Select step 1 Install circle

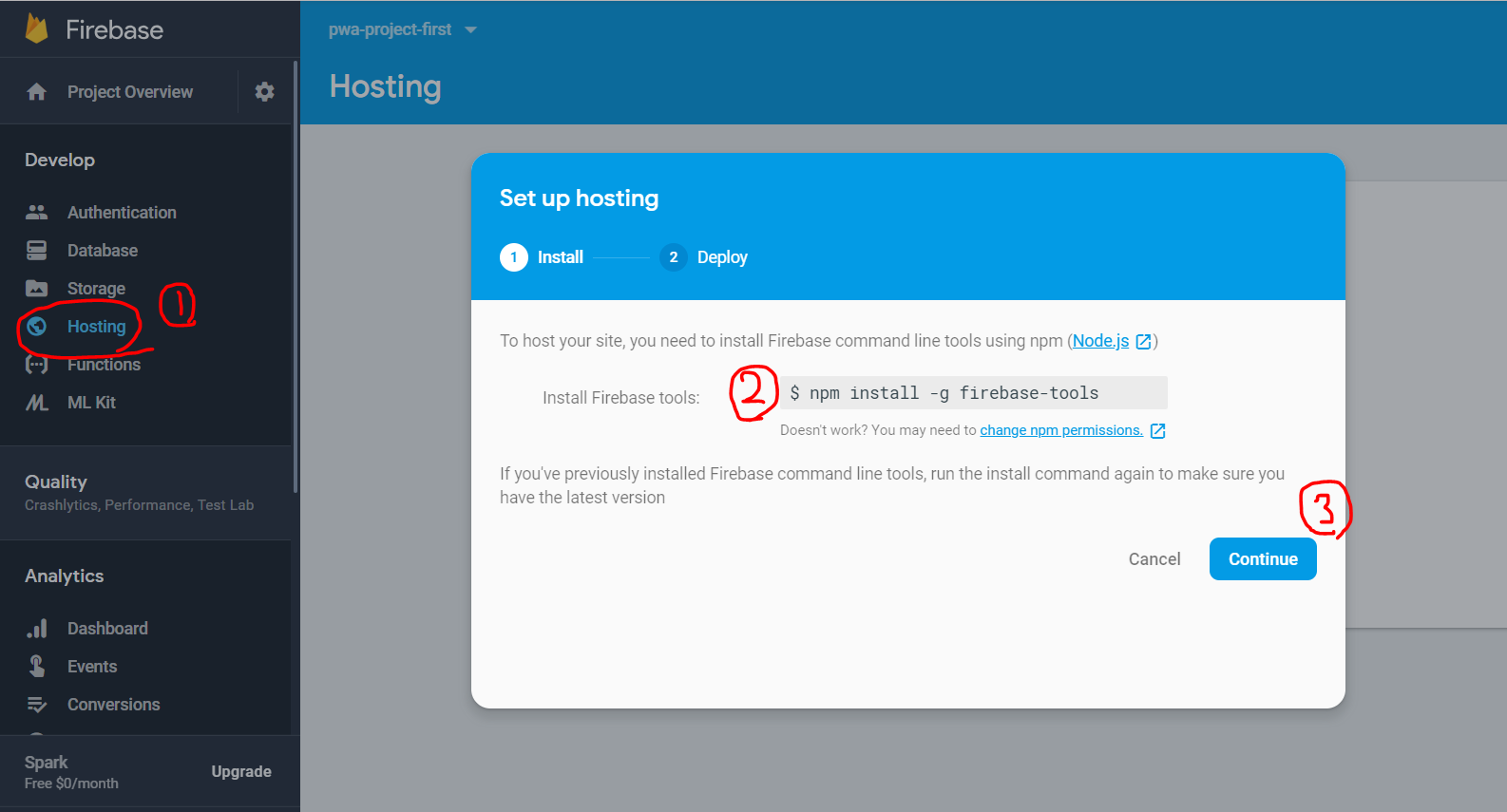(514, 257)
